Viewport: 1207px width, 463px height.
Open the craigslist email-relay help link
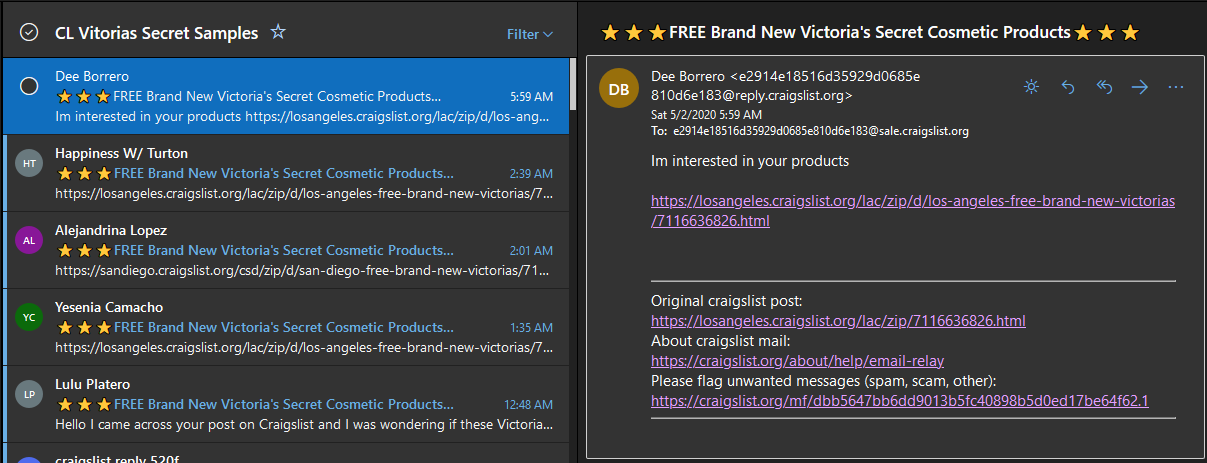click(797, 361)
